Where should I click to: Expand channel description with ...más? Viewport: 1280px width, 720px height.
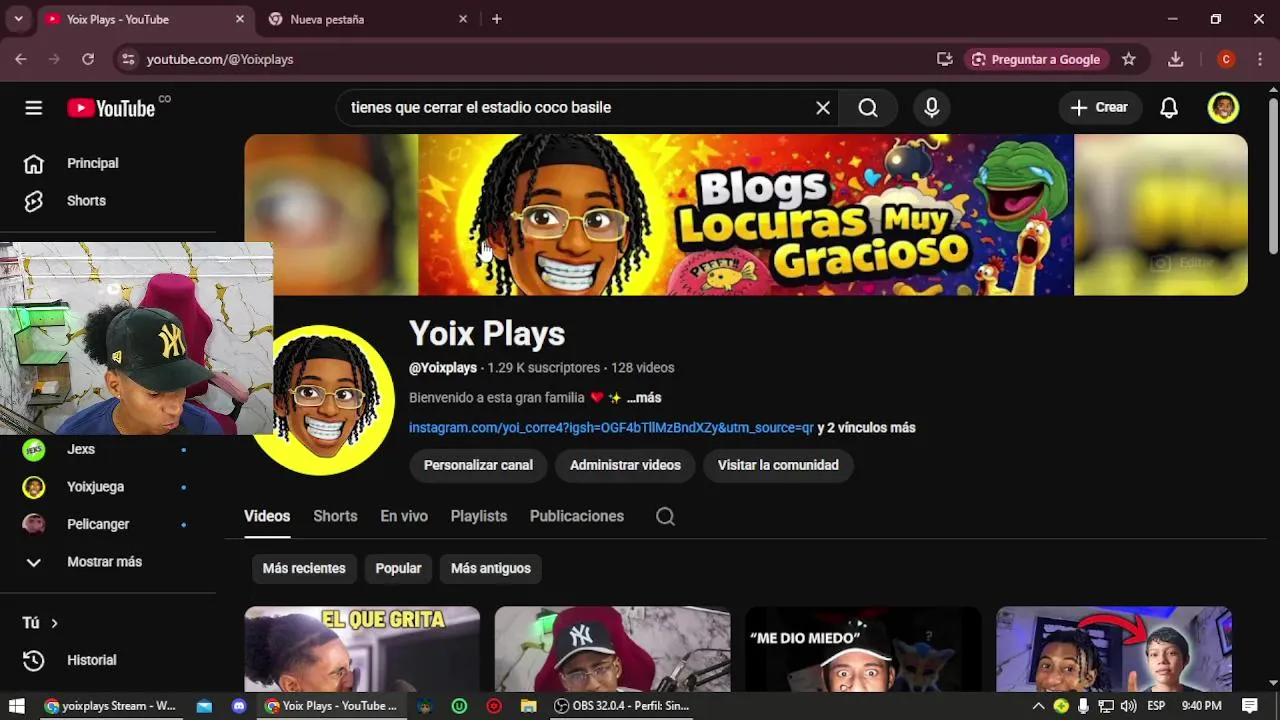tap(644, 398)
